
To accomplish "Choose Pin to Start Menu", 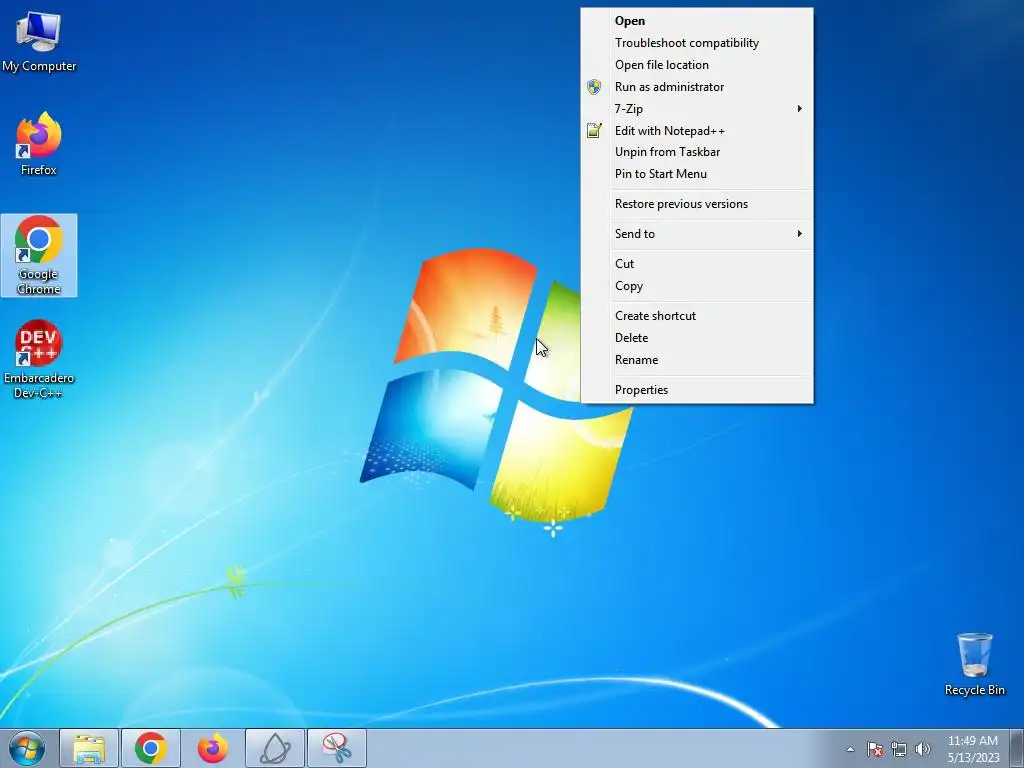I will click(x=697, y=174).
